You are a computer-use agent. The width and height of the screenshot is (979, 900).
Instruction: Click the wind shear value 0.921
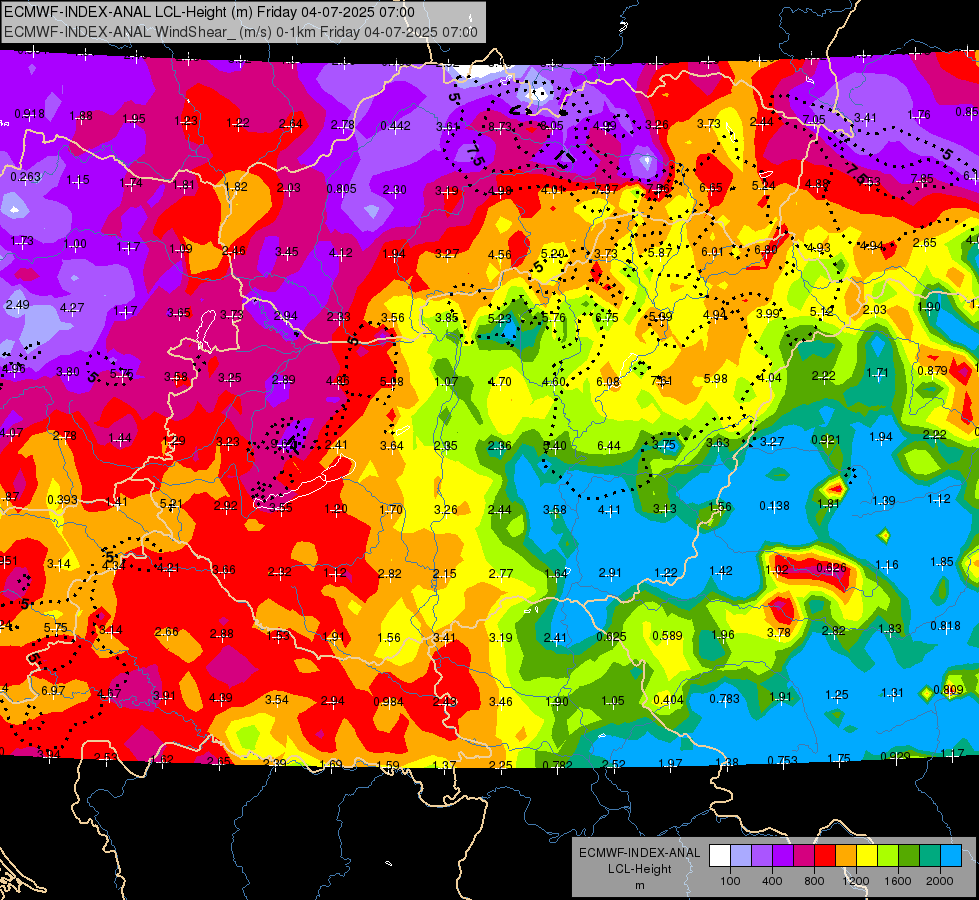(826, 440)
